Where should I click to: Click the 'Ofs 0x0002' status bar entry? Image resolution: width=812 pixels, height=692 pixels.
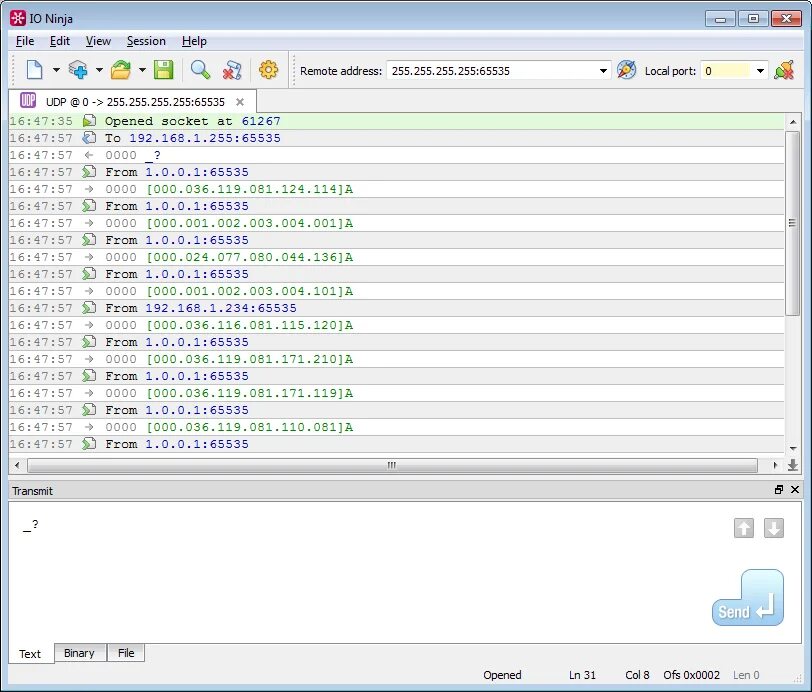pyautogui.click(x=691, y=675)
